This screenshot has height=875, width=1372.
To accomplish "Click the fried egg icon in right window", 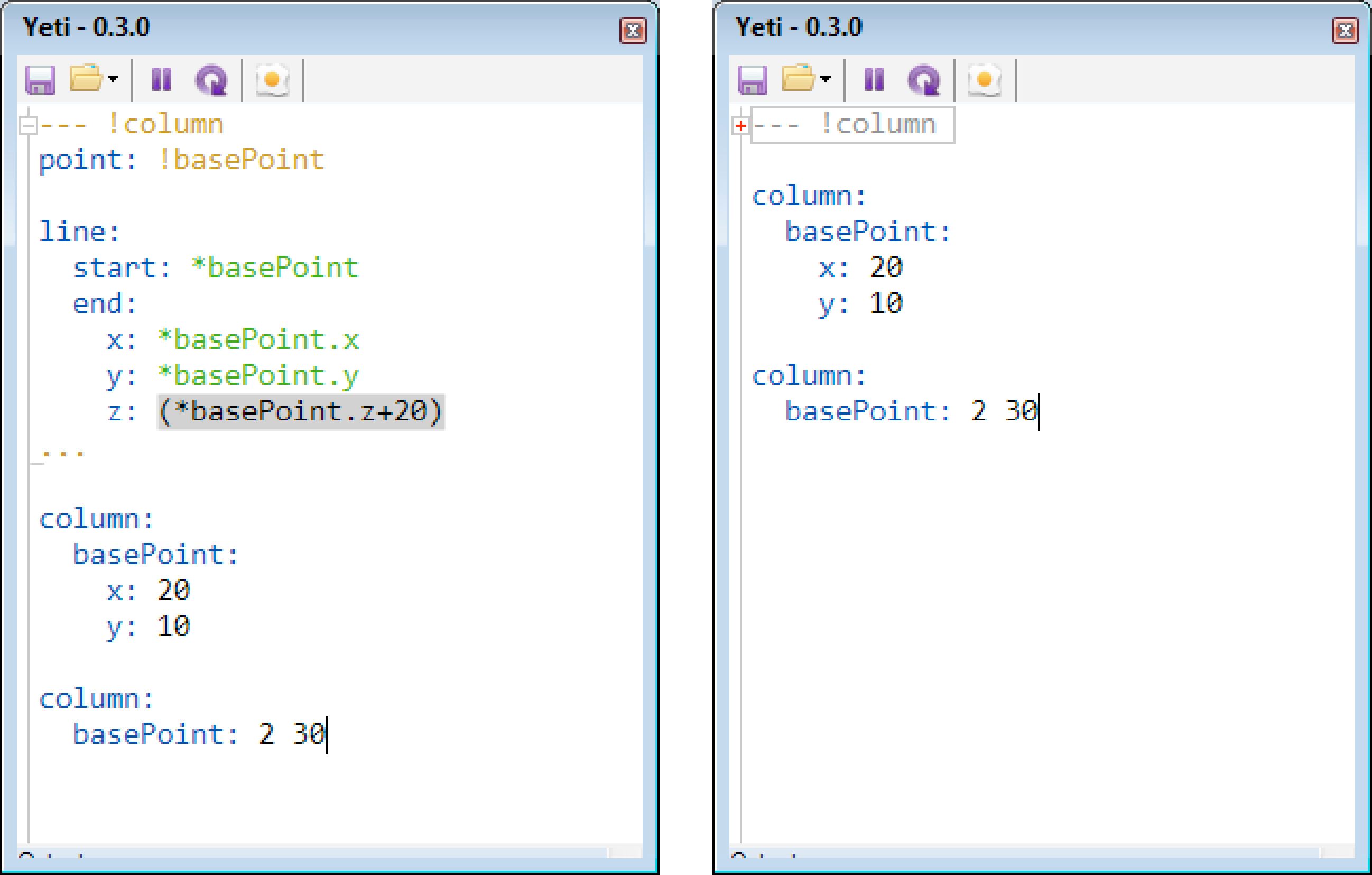I will [x=985, y=80].
